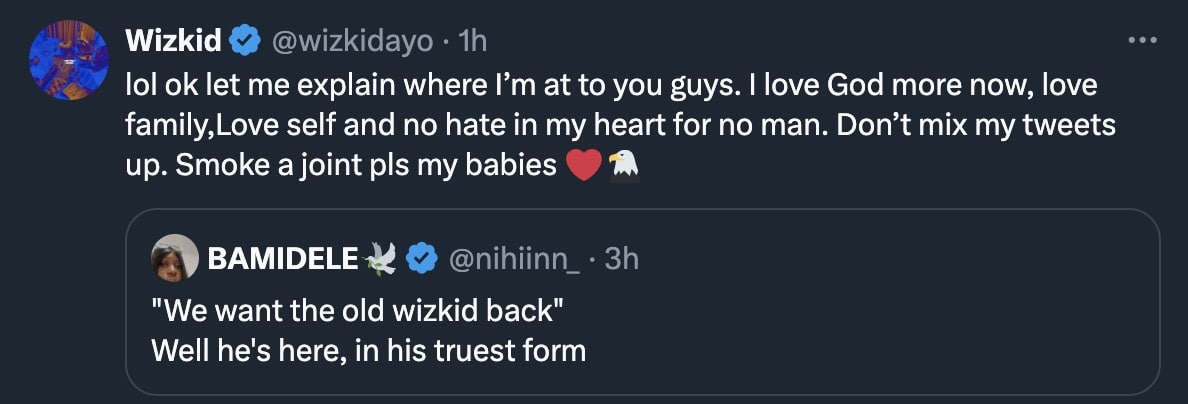Click the 1h tweet timestamp
The width and height of the screenshot is (1188, 404).
(471, 41)
